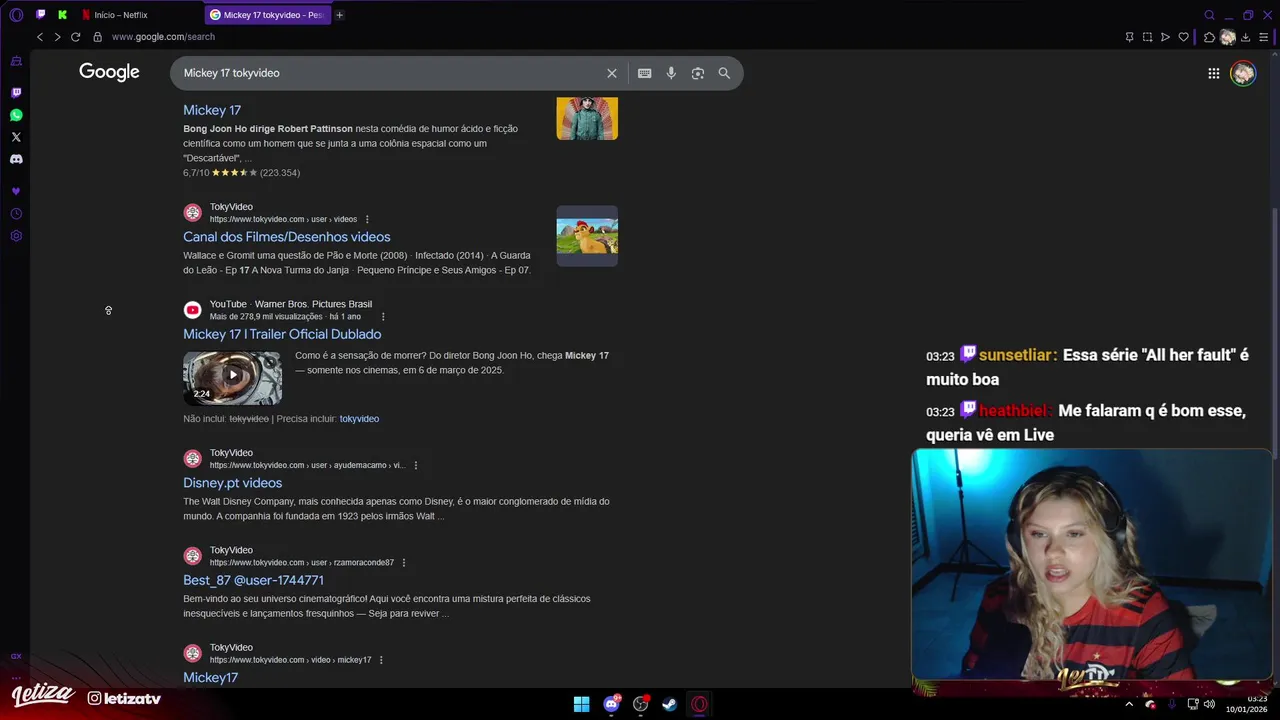1280x720 pixels.
Task: Open options for the Best_87 result
Action: [x=404, y=563]
